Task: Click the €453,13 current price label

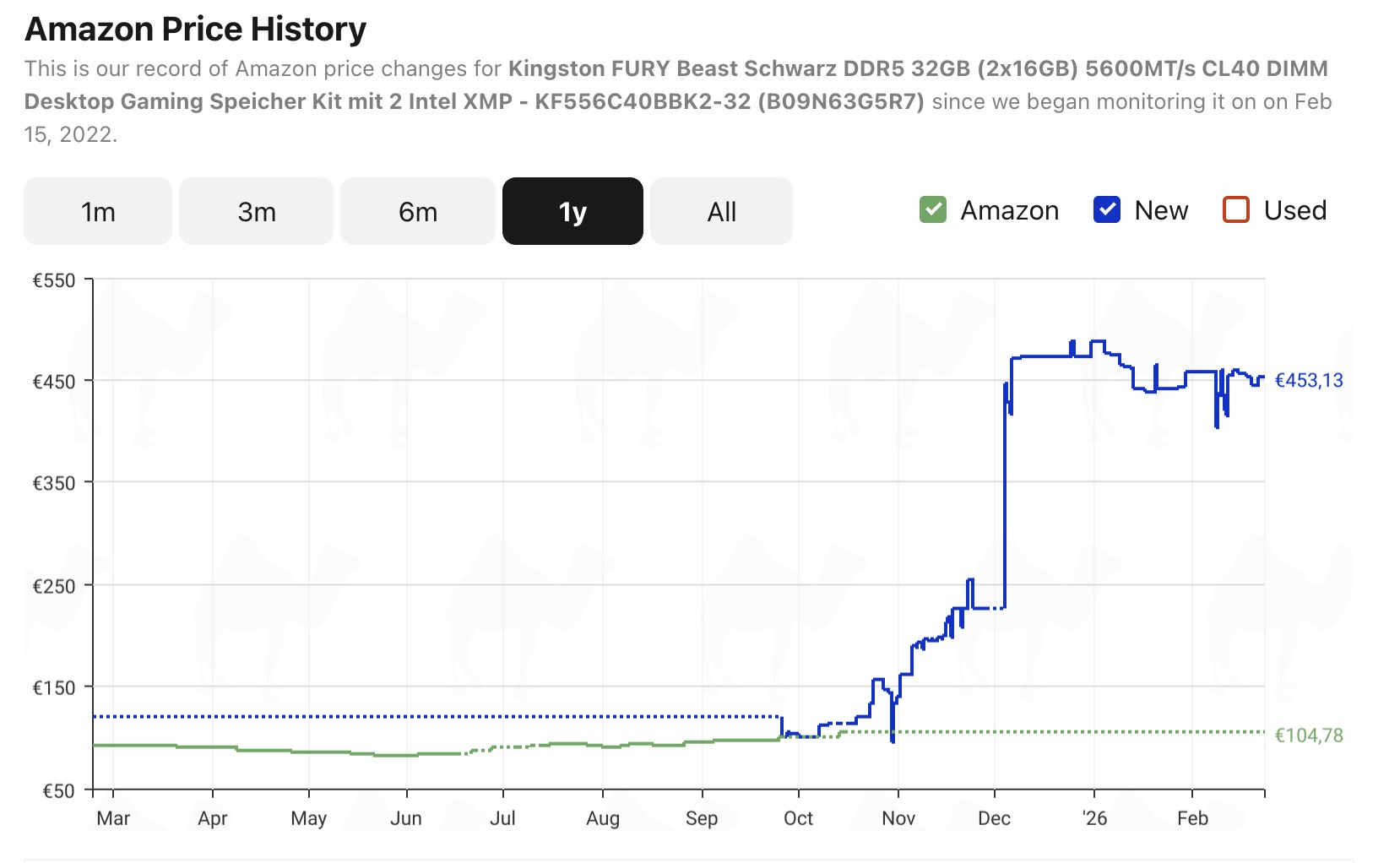Action: point(1308,381)
